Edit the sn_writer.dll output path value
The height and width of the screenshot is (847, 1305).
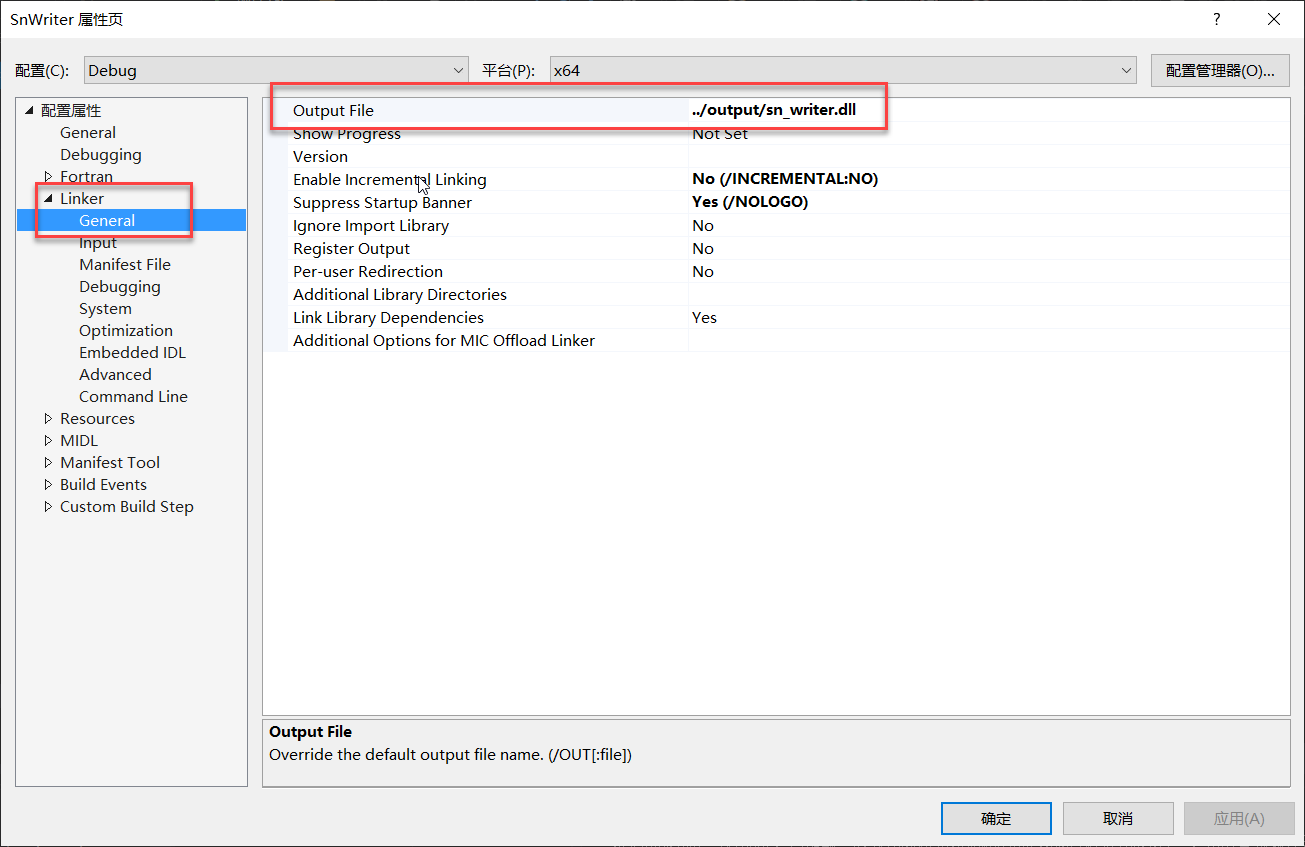click(774, 110)
